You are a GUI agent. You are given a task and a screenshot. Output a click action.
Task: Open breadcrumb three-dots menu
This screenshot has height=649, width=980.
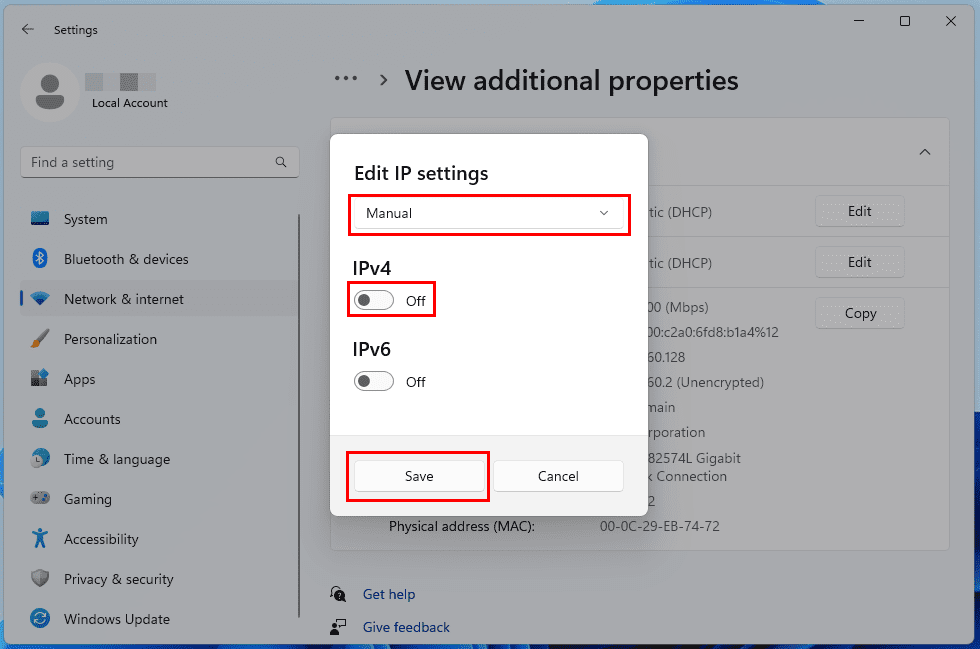(346, 79)
